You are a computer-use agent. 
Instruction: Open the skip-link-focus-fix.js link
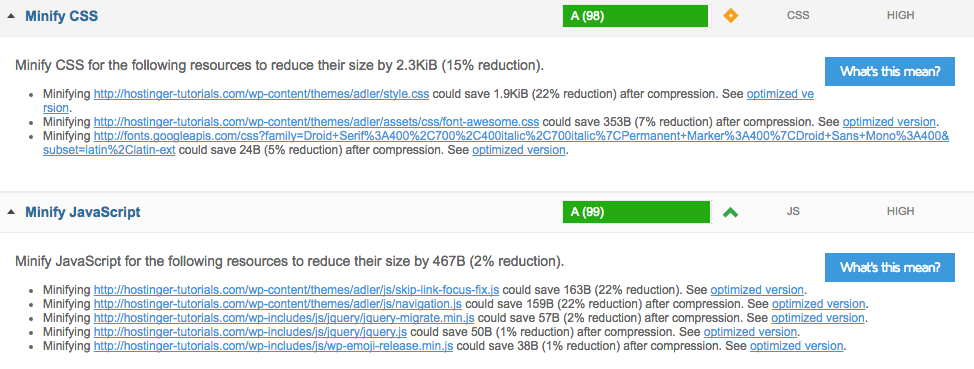coord(296,289)
